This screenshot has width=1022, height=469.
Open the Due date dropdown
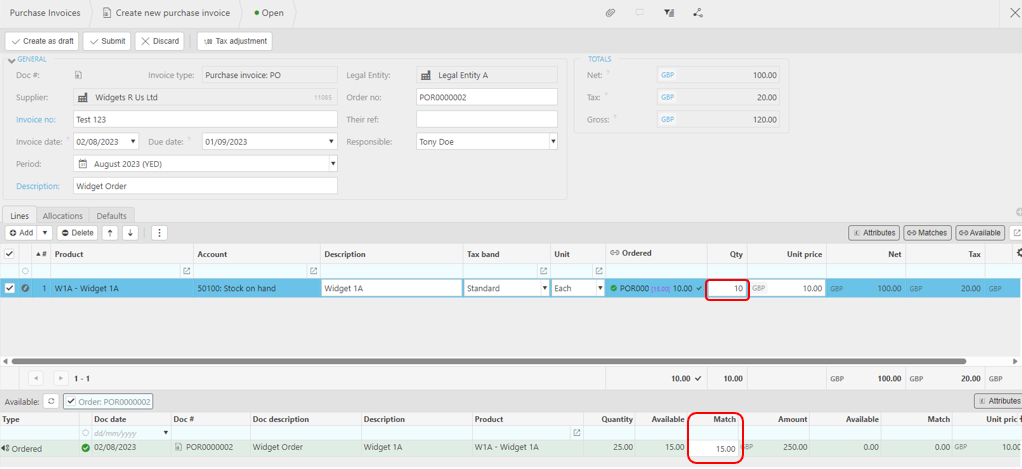click(332, 141)
